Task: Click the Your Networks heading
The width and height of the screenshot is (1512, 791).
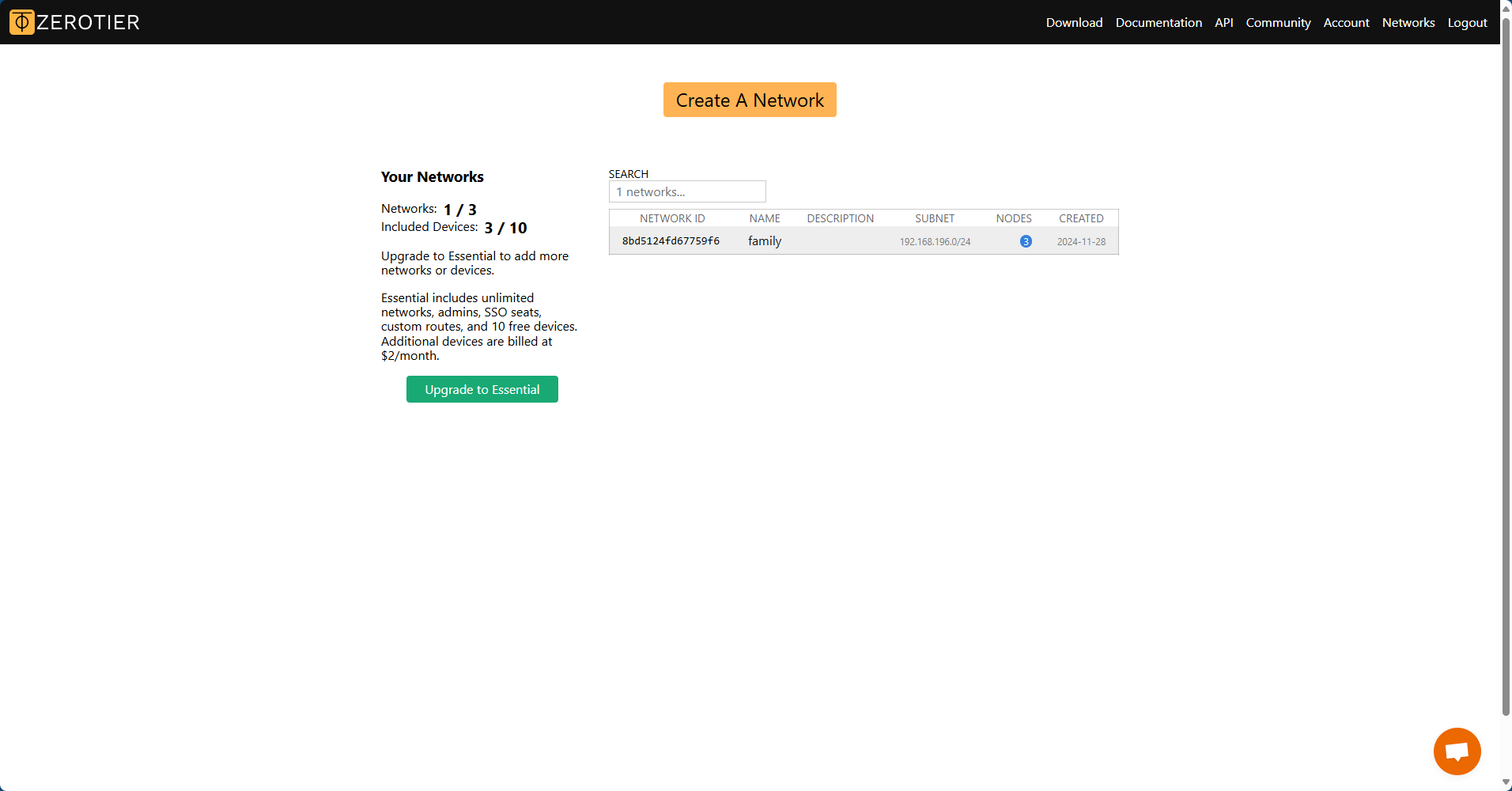Action: tap(432, 176)
